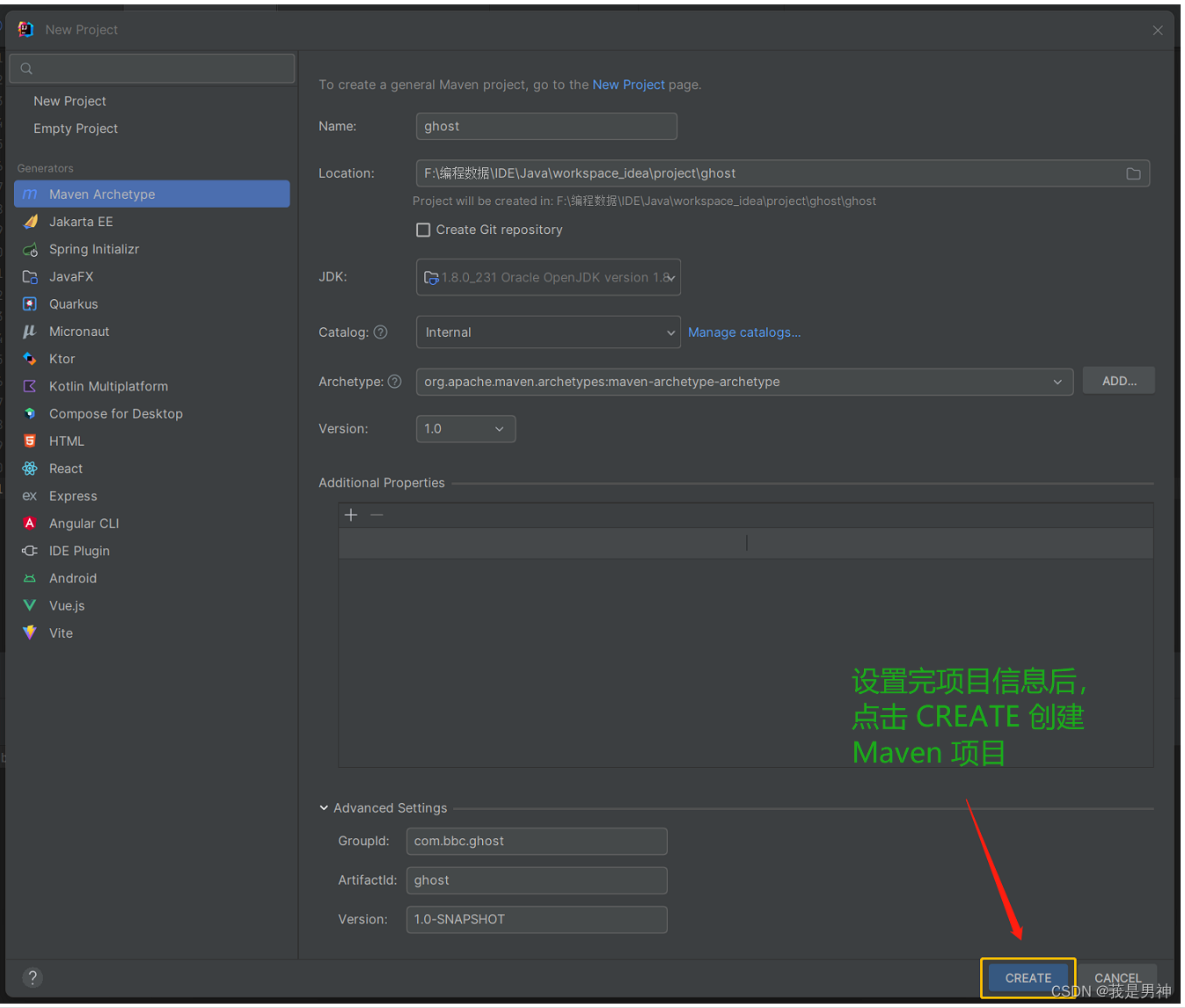
Task: Select the IDE Plugin generator
Action: [152, 551]
